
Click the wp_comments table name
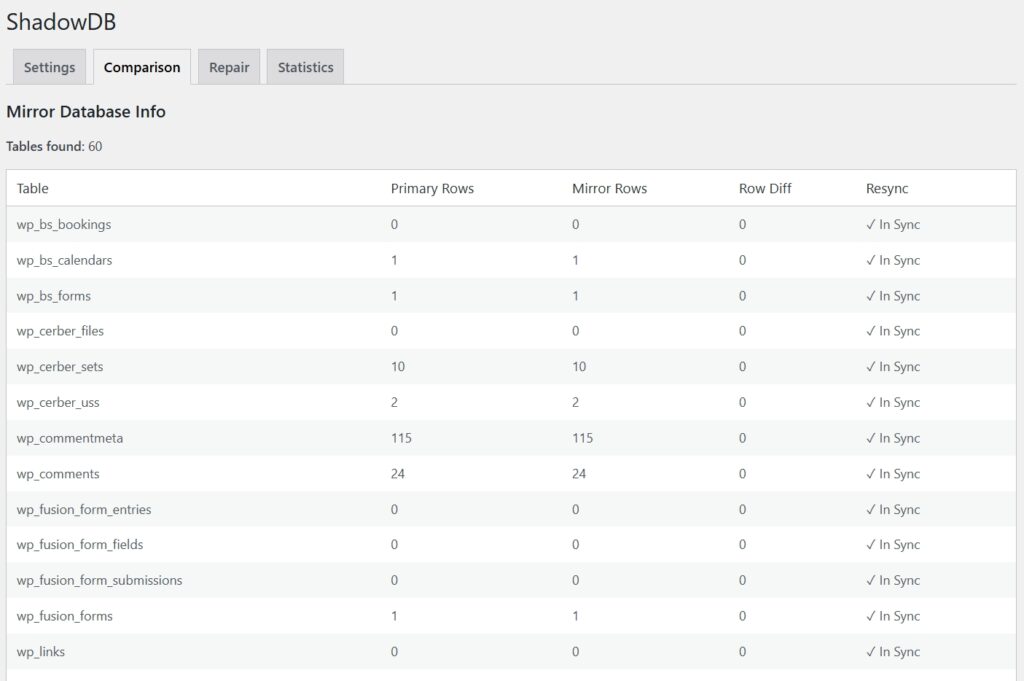(58, 474)
